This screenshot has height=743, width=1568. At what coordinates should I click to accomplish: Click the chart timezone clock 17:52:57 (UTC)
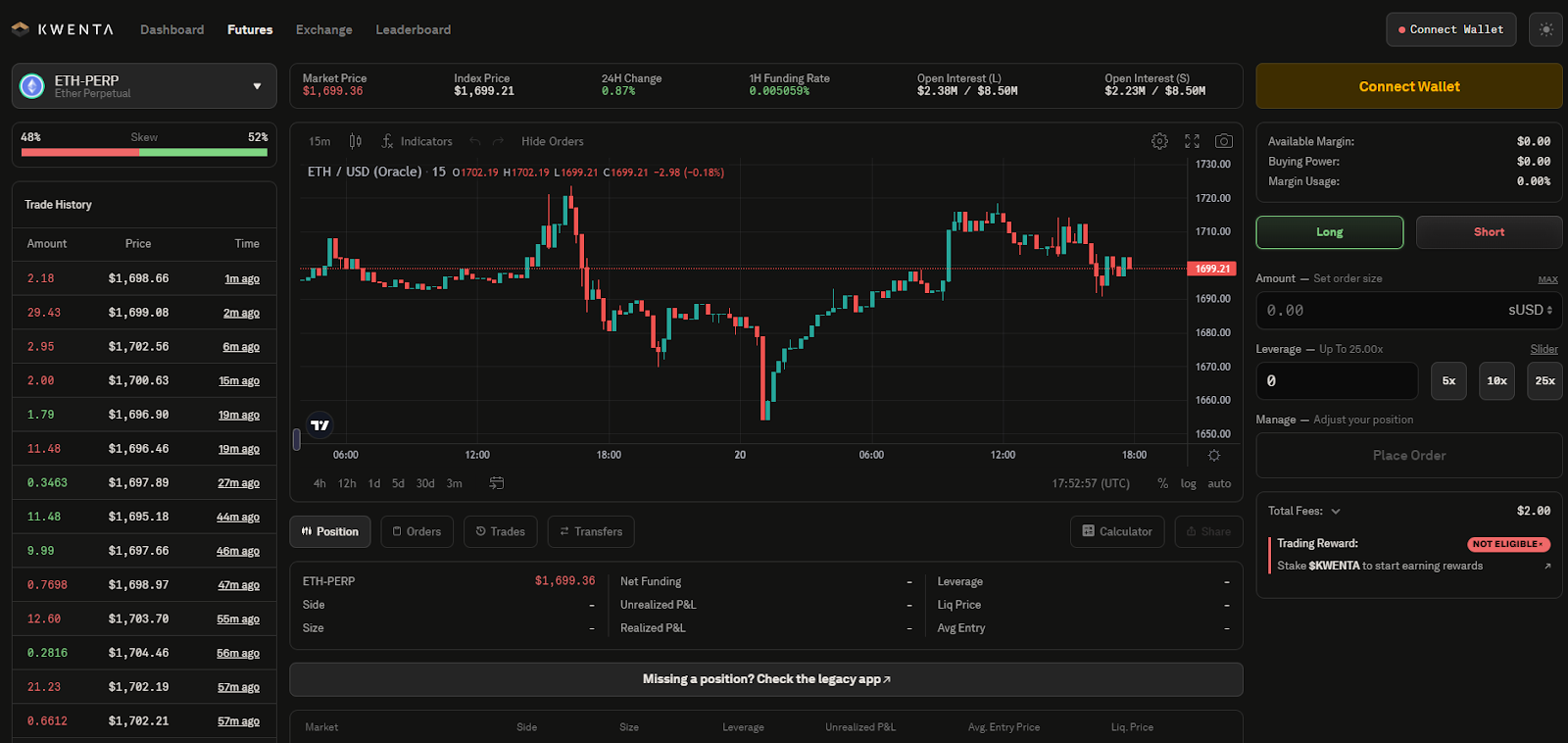pyautogui.click(x=1091, y=483)
